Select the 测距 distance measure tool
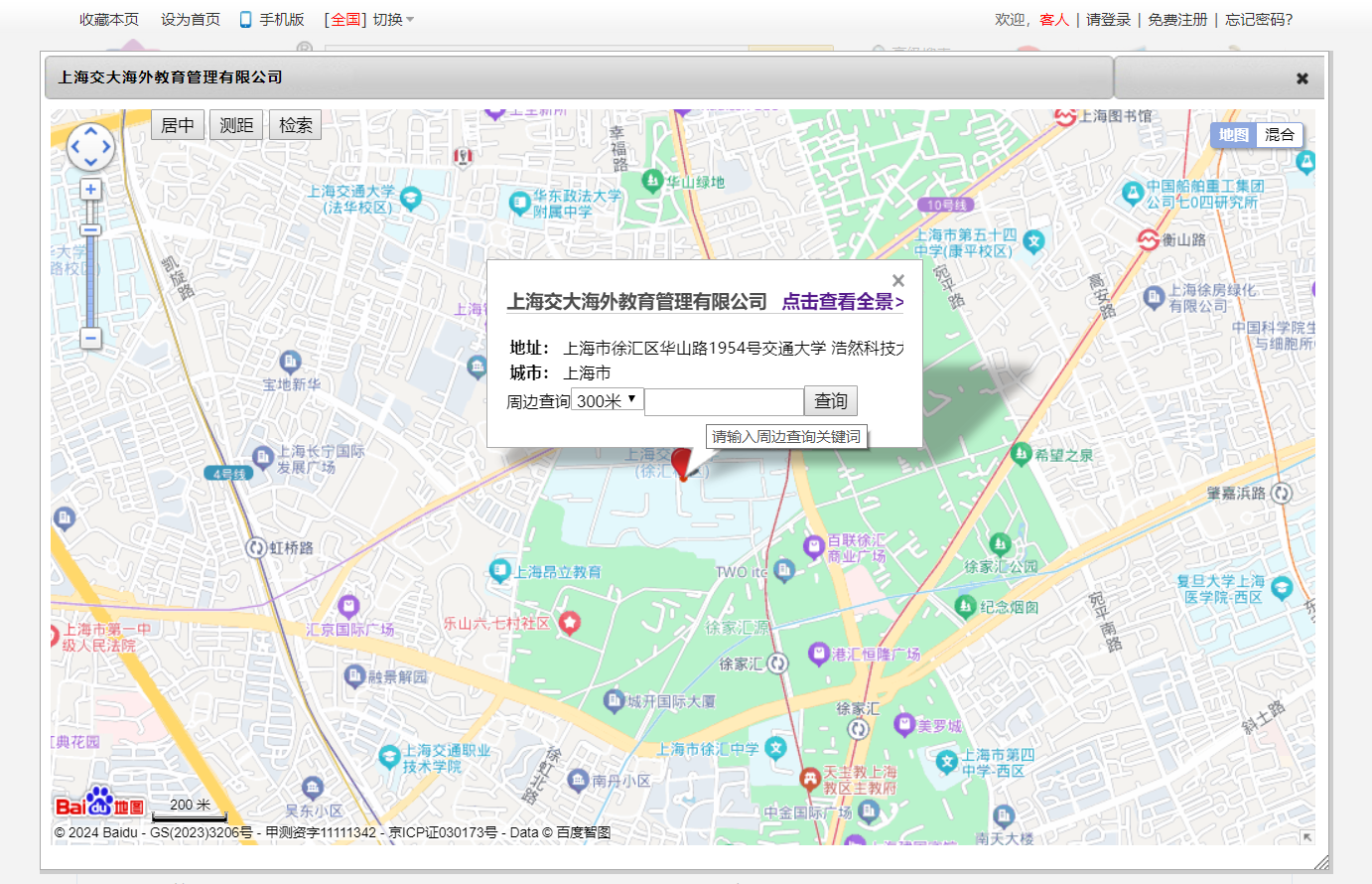Image resolution: width=1372 pixels, height=884 pixels. tap(236, 125)
